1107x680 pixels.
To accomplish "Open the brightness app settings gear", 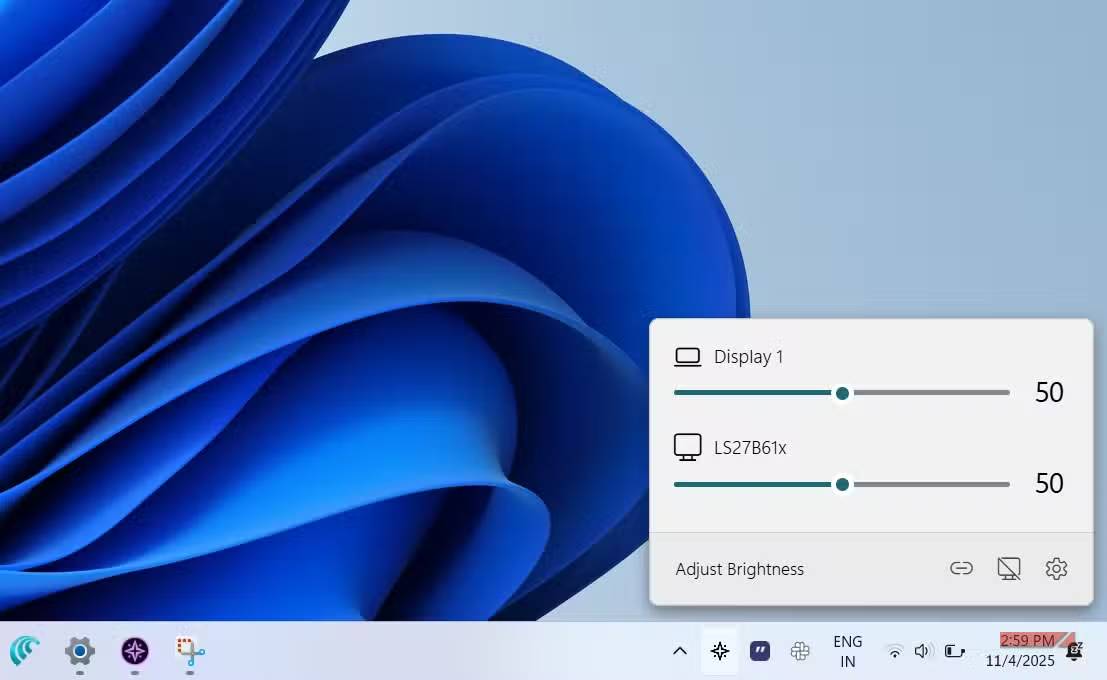I will coord(1057,568).
